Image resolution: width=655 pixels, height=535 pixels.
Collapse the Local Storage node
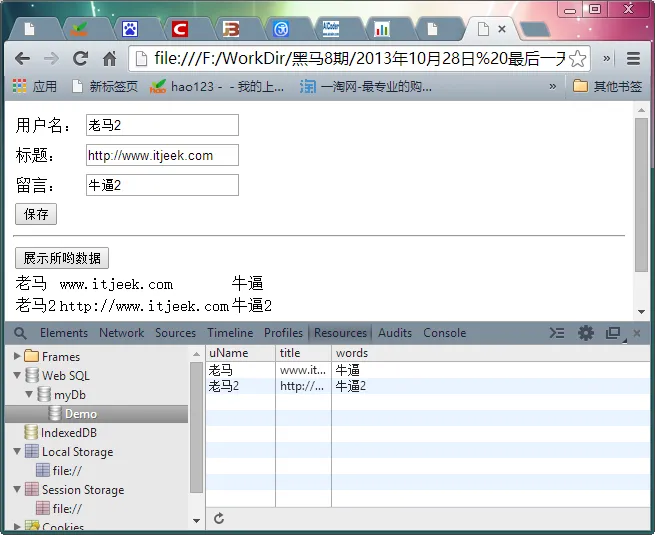(17, 452)
